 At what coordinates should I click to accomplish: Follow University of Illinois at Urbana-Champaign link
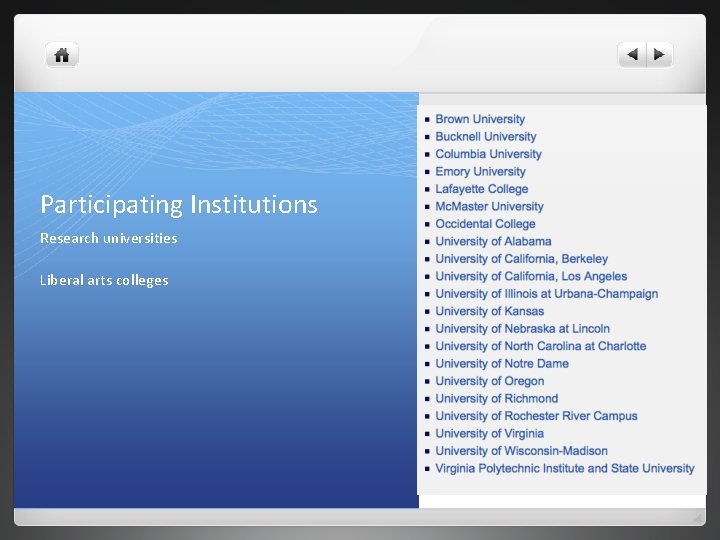(x=546, y=293)
